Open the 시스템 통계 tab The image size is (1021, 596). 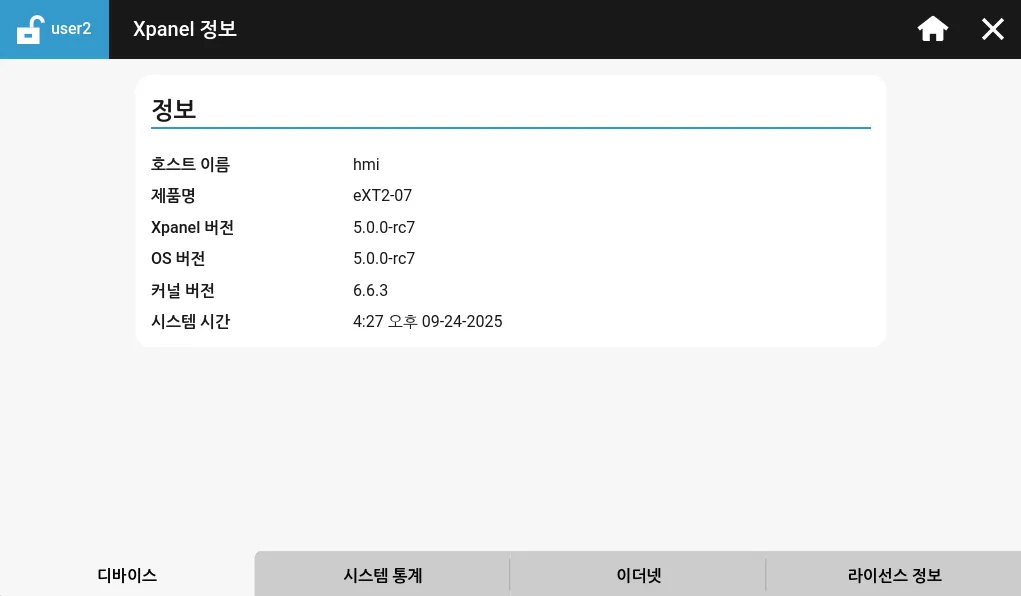tap(383, 575)
